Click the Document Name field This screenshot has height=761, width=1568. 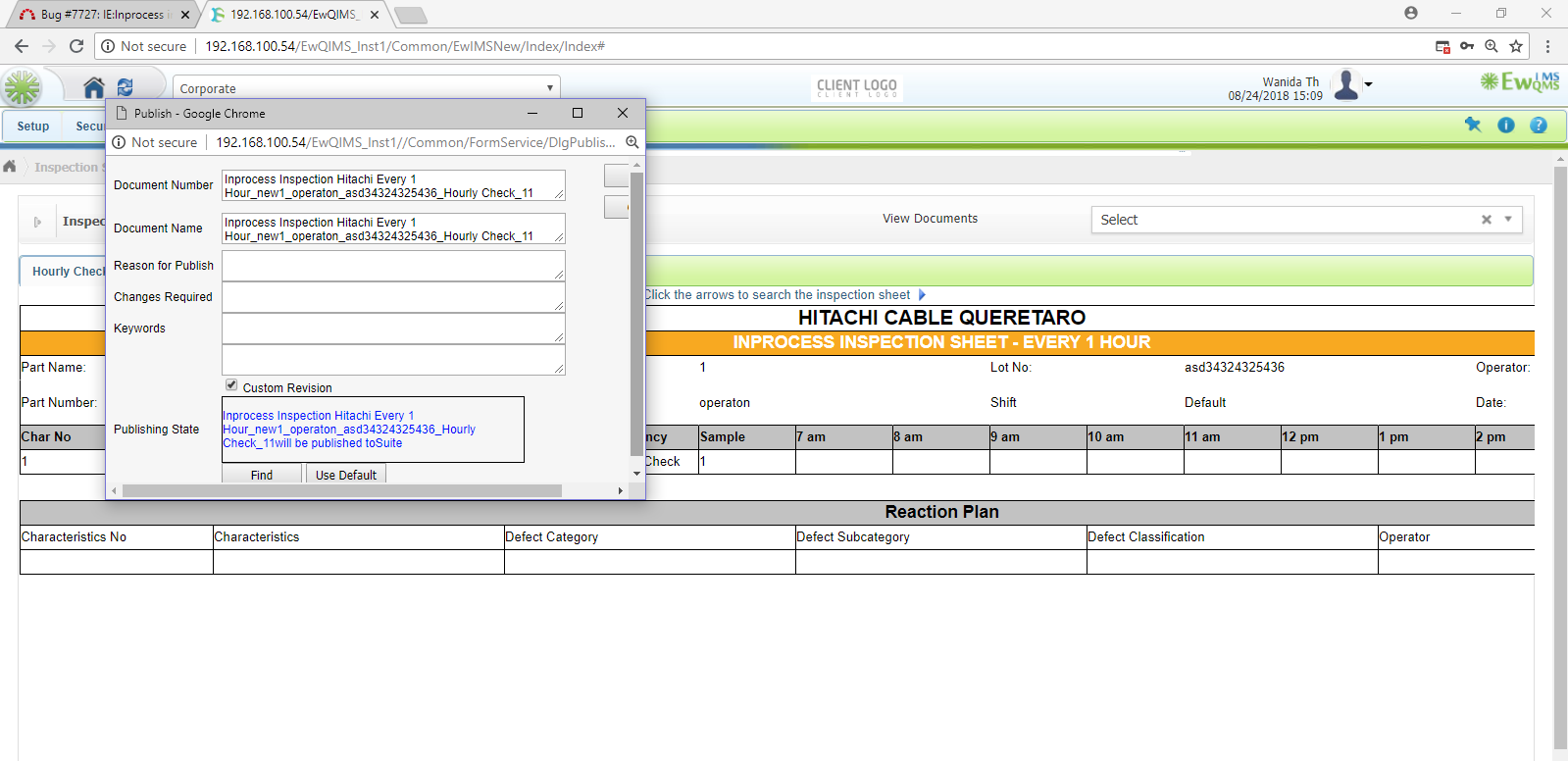pyautogui.click(x=393, y=228)
